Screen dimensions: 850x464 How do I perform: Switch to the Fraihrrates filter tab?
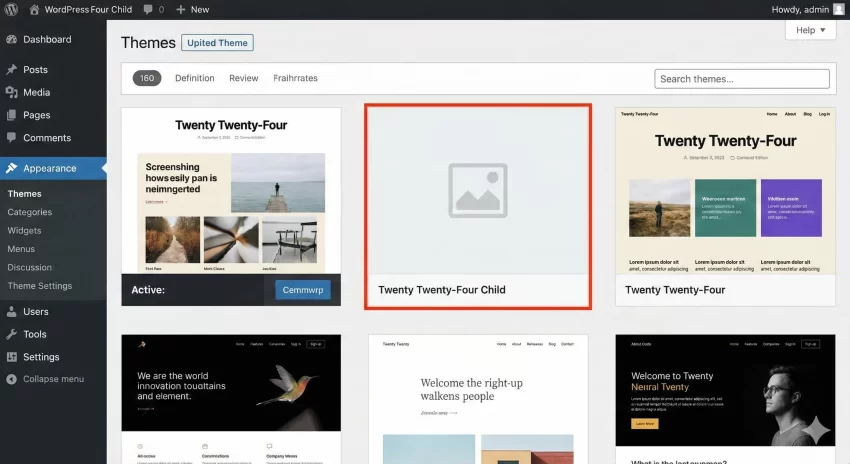click(295, 78)
